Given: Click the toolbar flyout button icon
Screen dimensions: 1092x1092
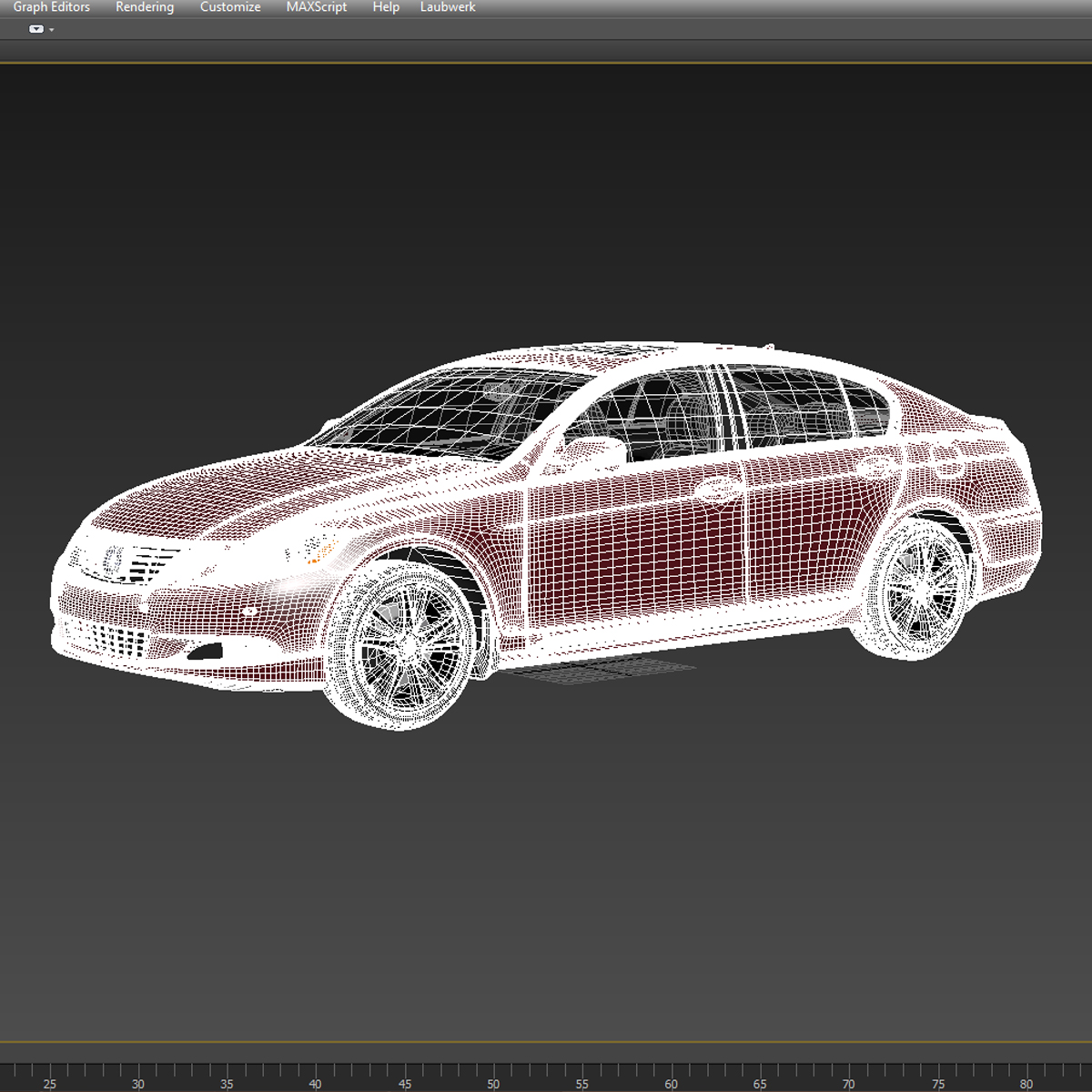Looking at the screenshot, I should point(34,28).
